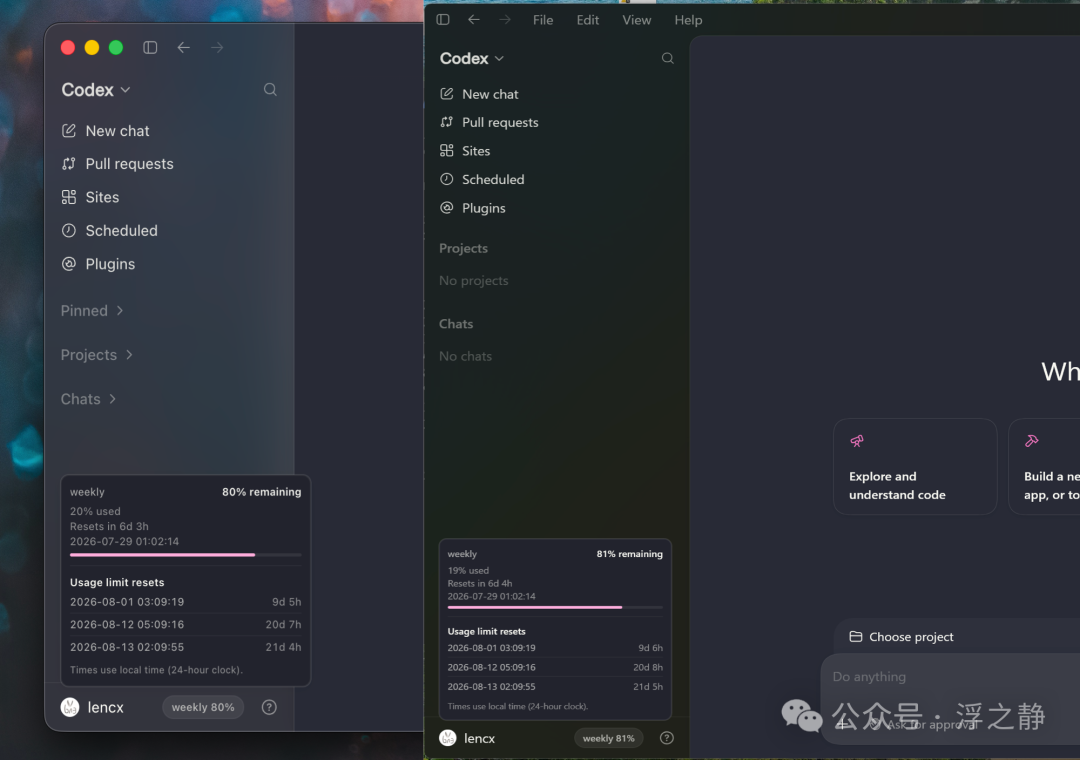Expand Chats section in the macOS Codex window

pos(89,399)
